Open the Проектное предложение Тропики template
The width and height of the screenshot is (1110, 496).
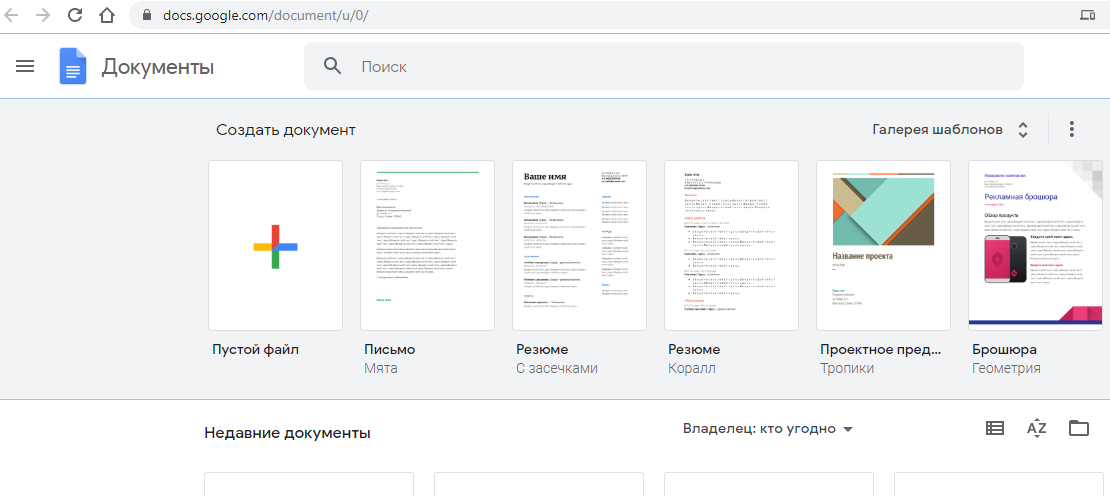[883, 245]
